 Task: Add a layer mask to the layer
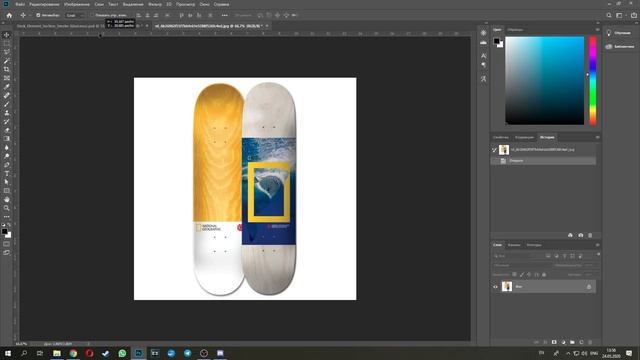tap(554, 342)
